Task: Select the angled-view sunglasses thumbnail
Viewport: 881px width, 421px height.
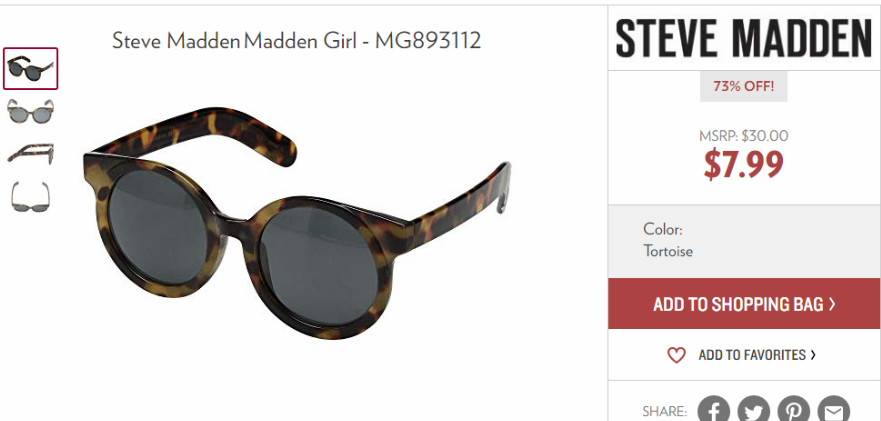Action: point(30,69)
